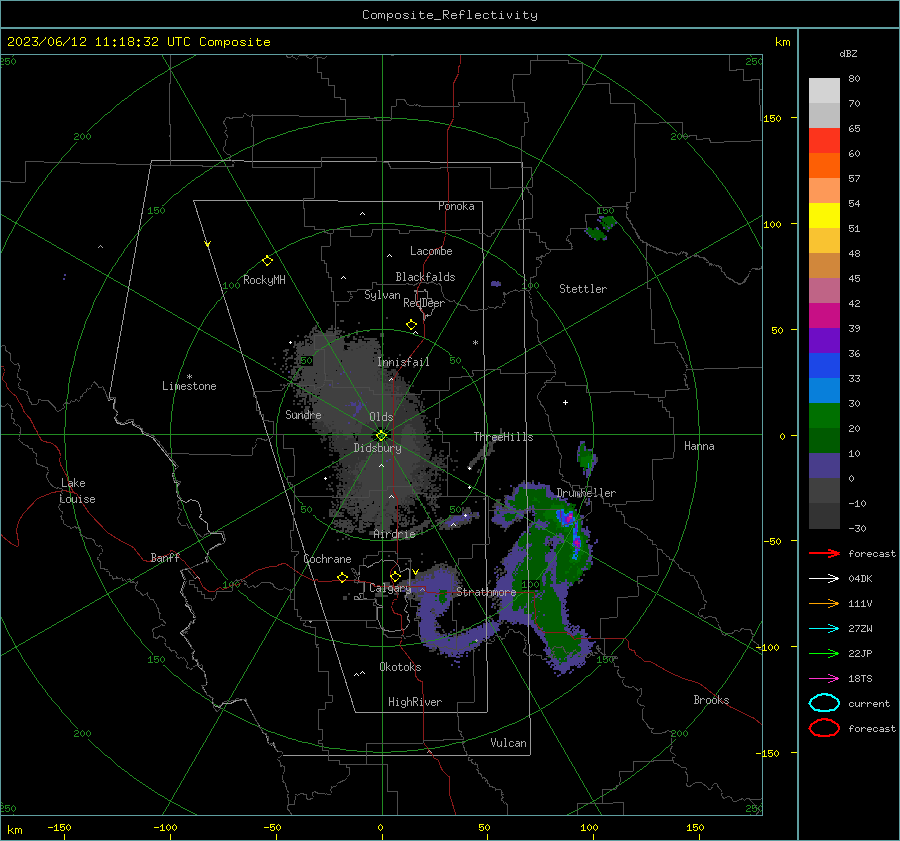The image size is (900, 841).
Task: Click the Vulcan city label
Action: click(x=508, y=743)
